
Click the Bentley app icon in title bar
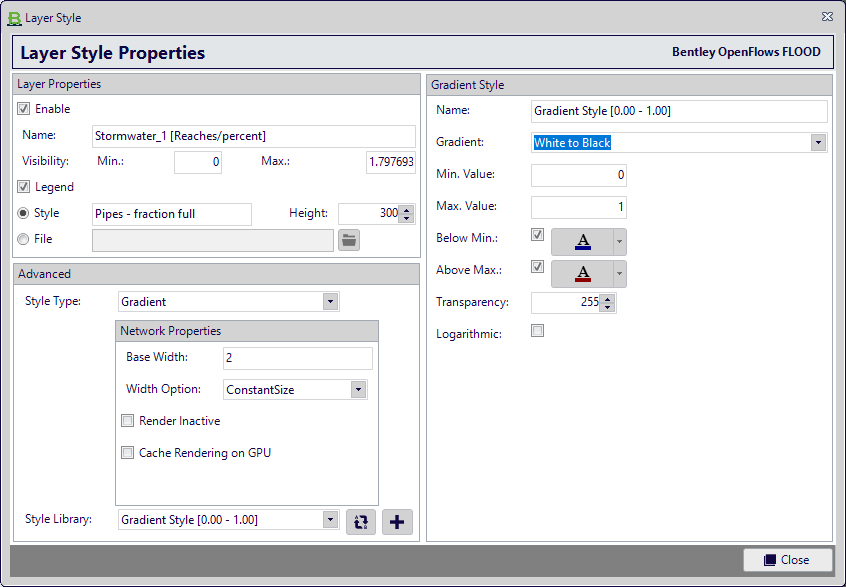click(14, 18)
